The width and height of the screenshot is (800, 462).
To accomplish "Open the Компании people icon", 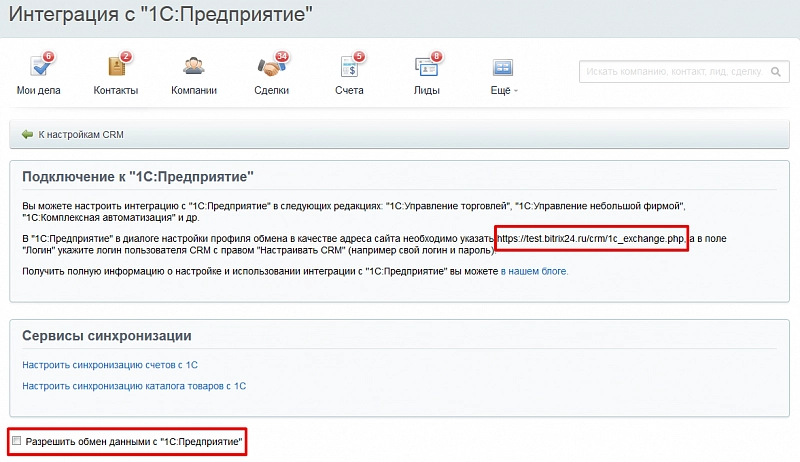I will [x=194, y=66].
